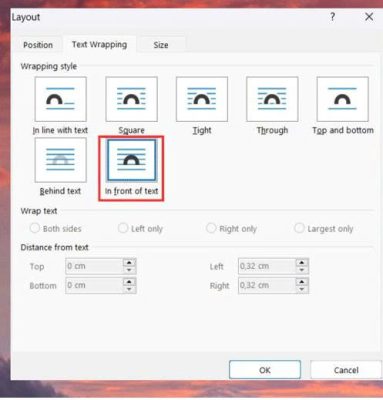Image resolution: width=383 pixels, height=400 pixels.
Task: Dismiss the dialog with the Cancel button
Action: [346, 370]
